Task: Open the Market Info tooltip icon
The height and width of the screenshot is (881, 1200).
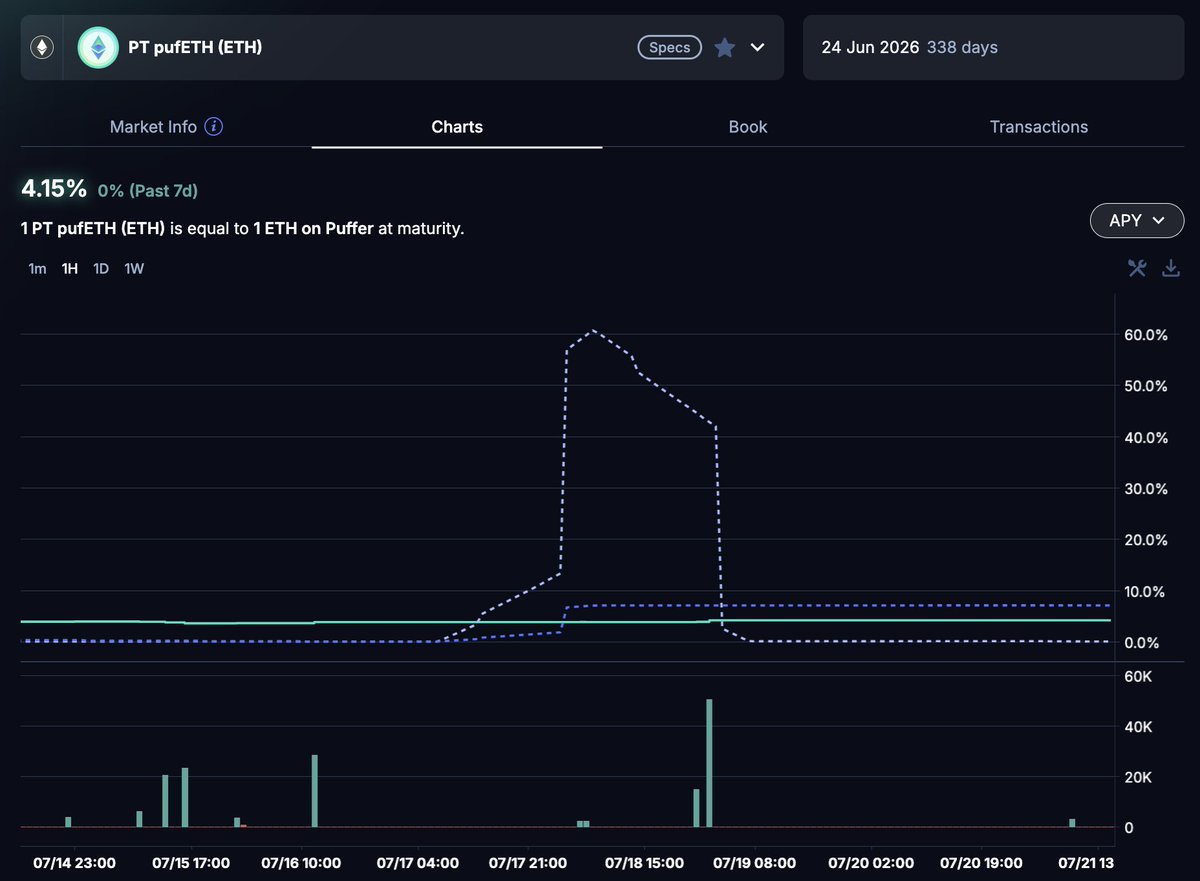Action: click(x=214, y=127)
